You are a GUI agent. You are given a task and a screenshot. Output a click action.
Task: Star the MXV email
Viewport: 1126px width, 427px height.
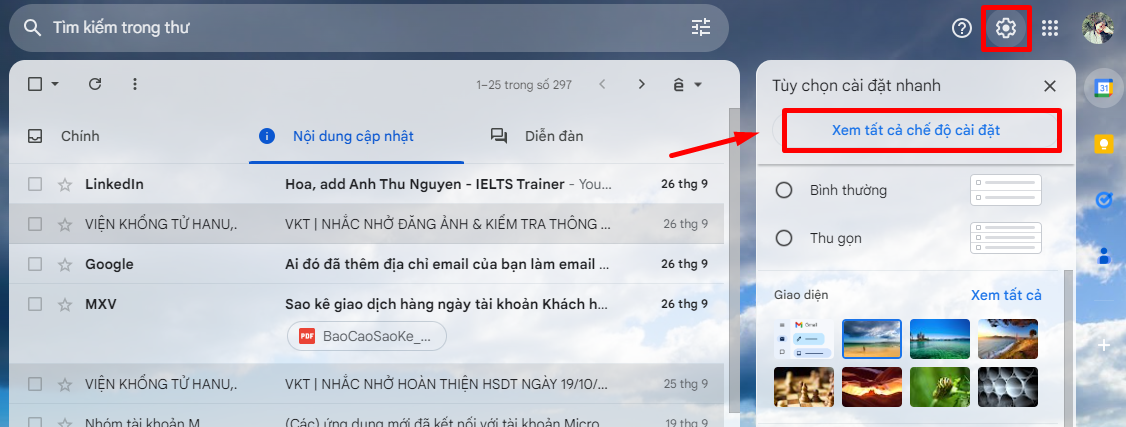(x=65, y=304)
